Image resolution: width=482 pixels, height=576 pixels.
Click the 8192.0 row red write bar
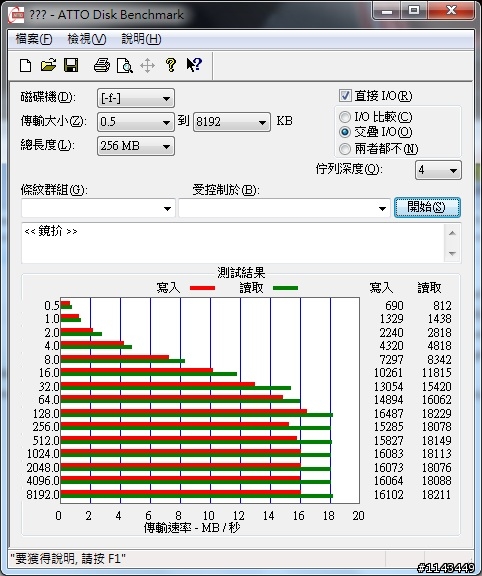pyautogui.click(x=180, y=492)
